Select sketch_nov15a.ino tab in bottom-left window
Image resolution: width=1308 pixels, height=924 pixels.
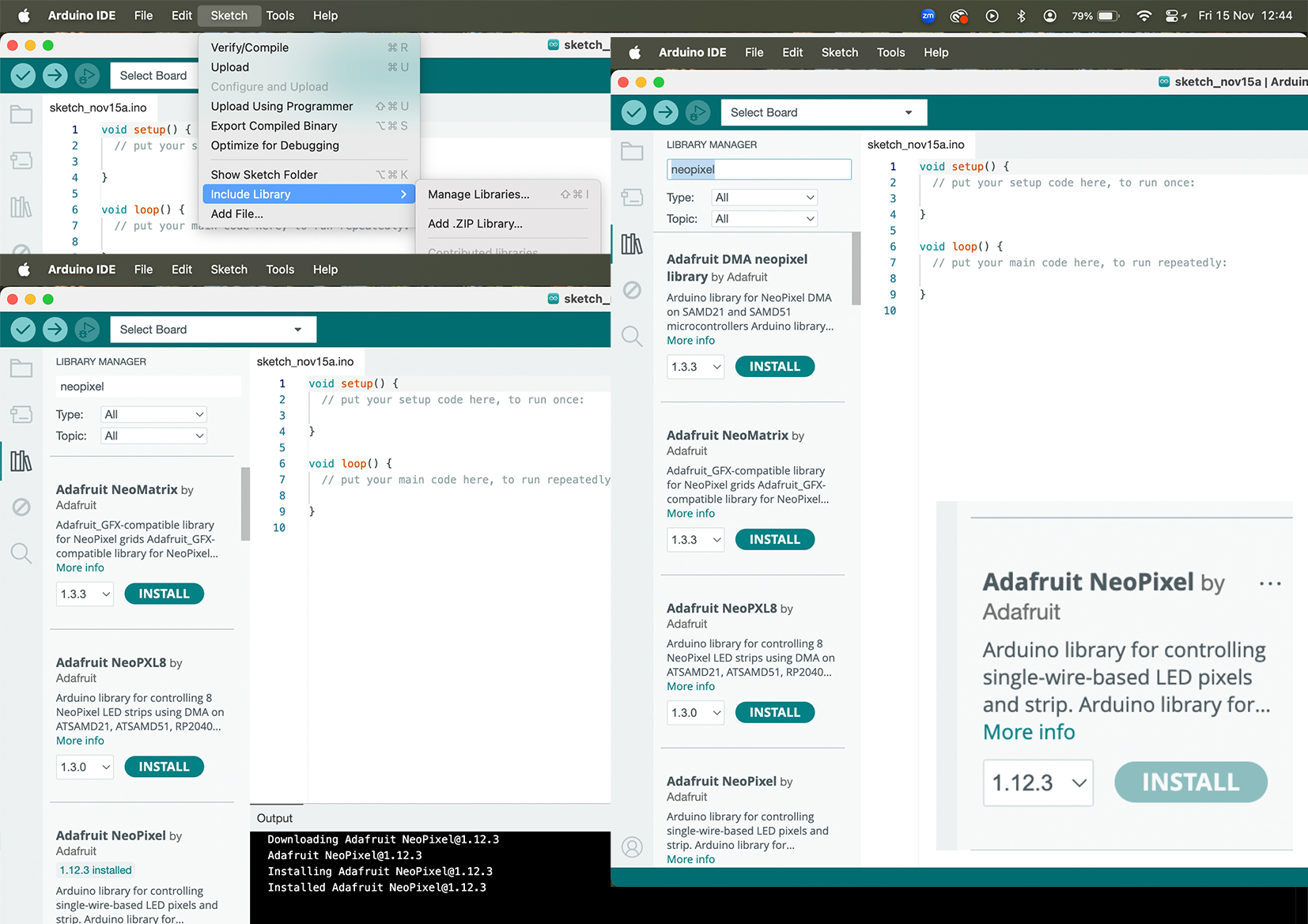click(x=305, y=361)
